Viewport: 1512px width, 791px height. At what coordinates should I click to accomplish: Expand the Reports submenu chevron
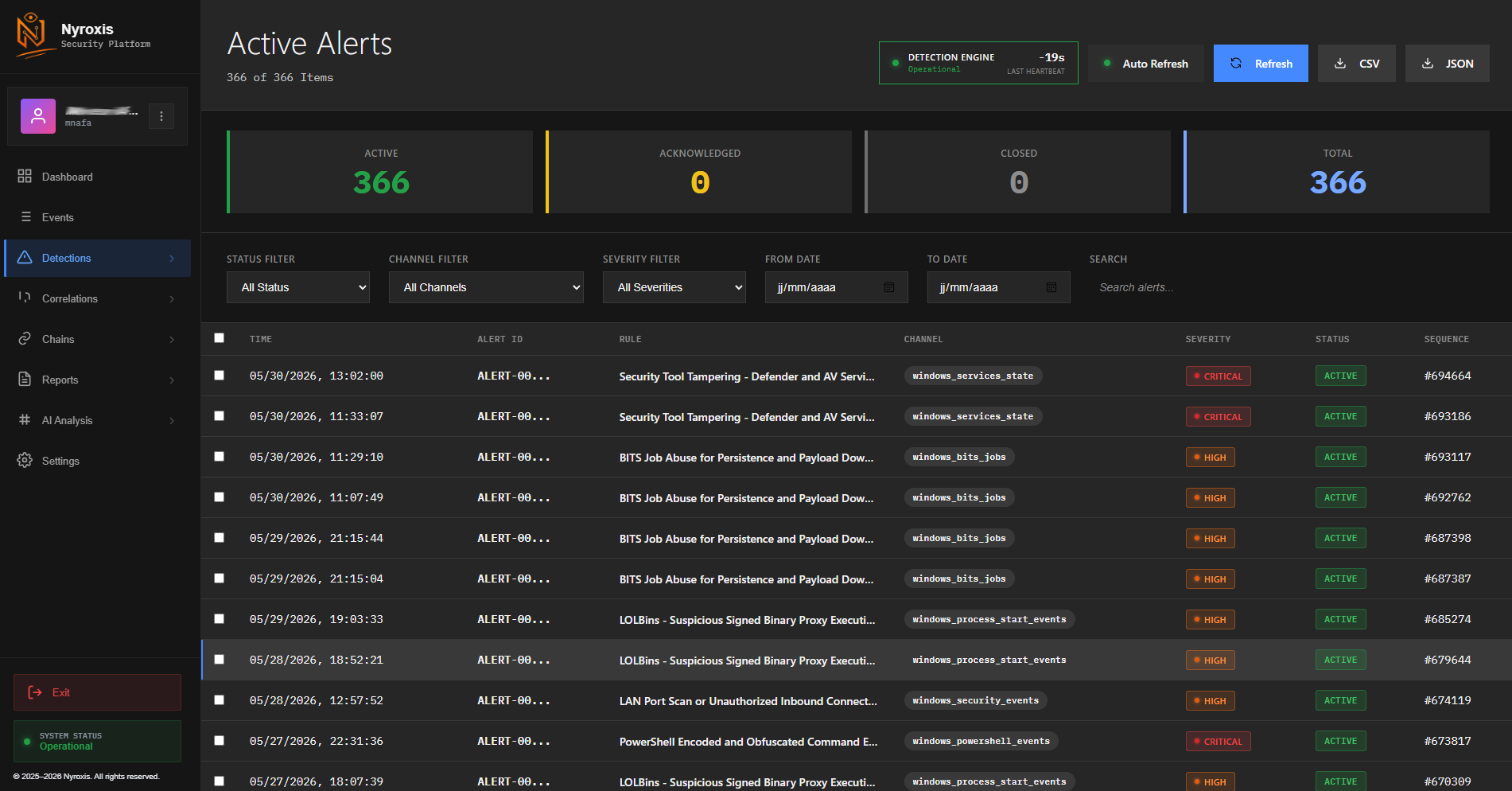coord(172,380)
